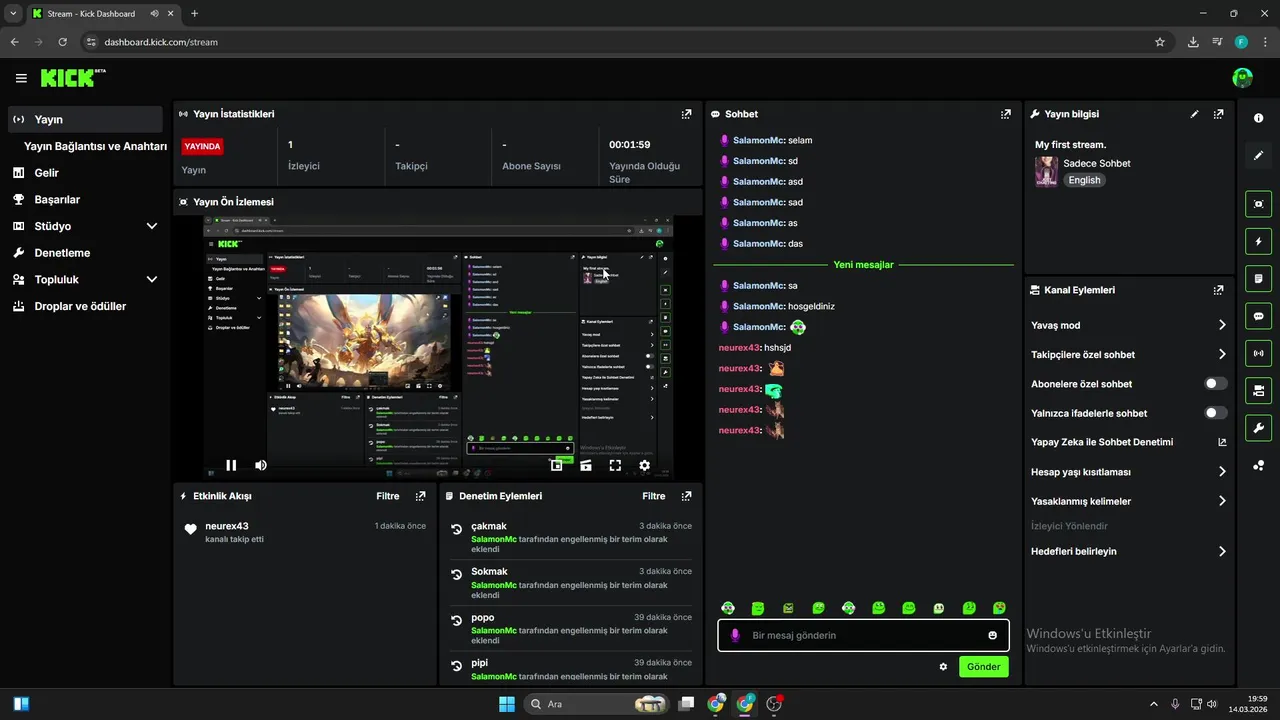Open Windows Start menu

click(507, 704)
